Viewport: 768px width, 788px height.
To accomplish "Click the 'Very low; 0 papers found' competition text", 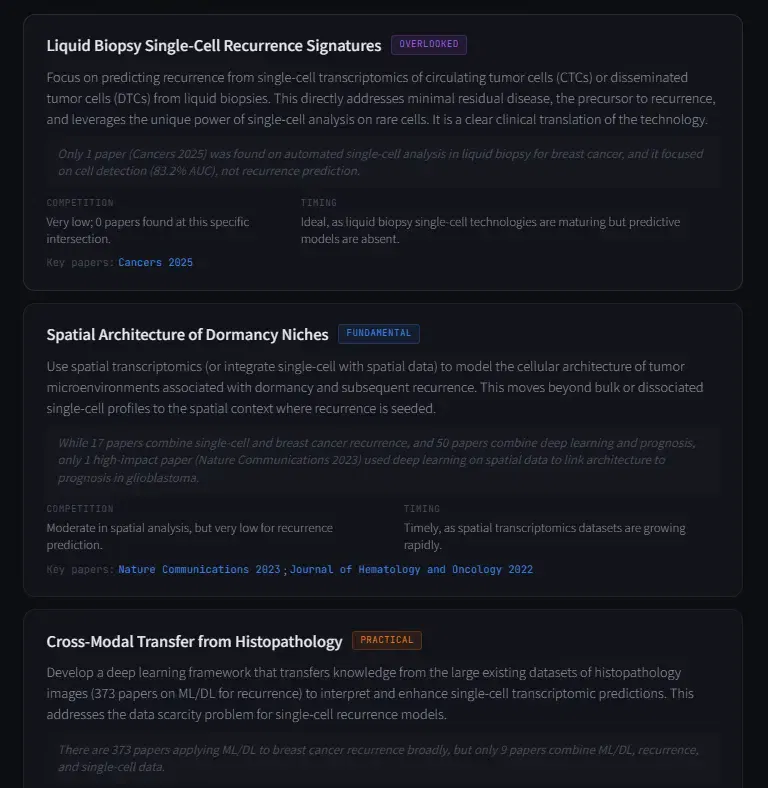I will pos(148,230).
